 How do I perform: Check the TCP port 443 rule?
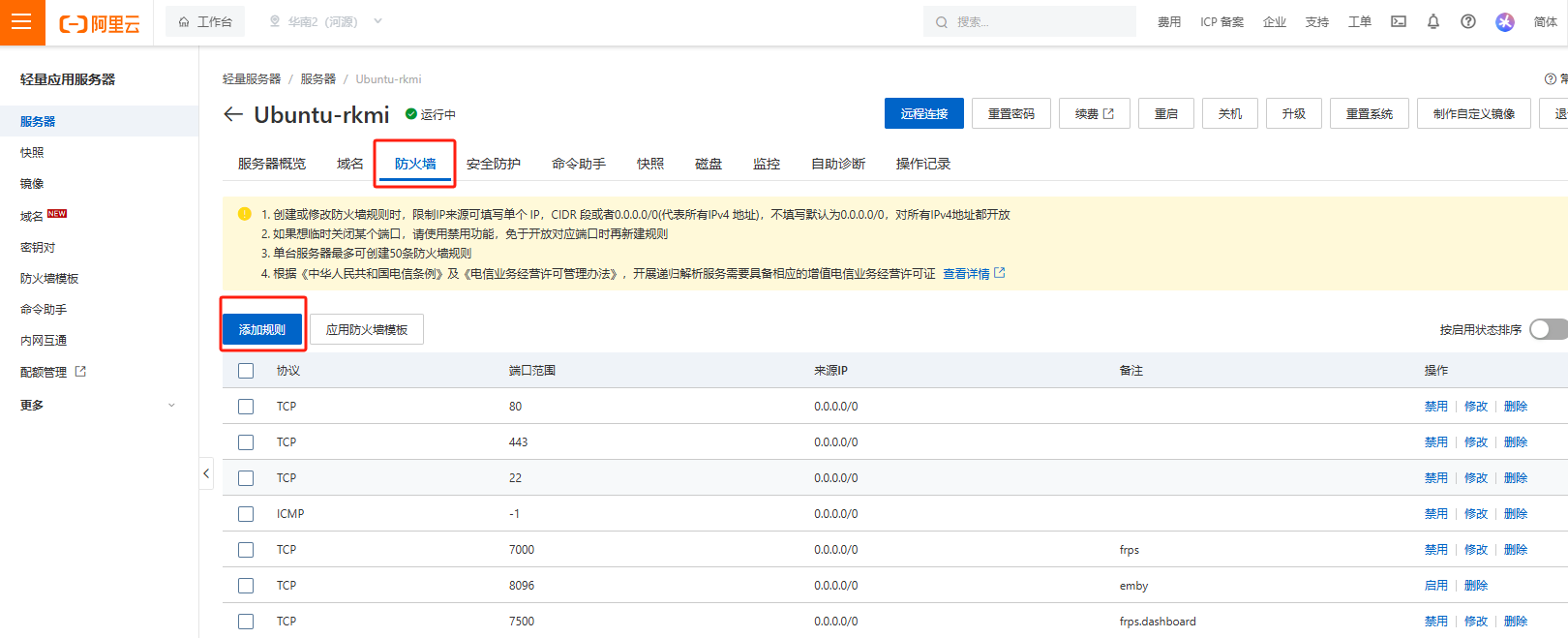tap(246, 442)
